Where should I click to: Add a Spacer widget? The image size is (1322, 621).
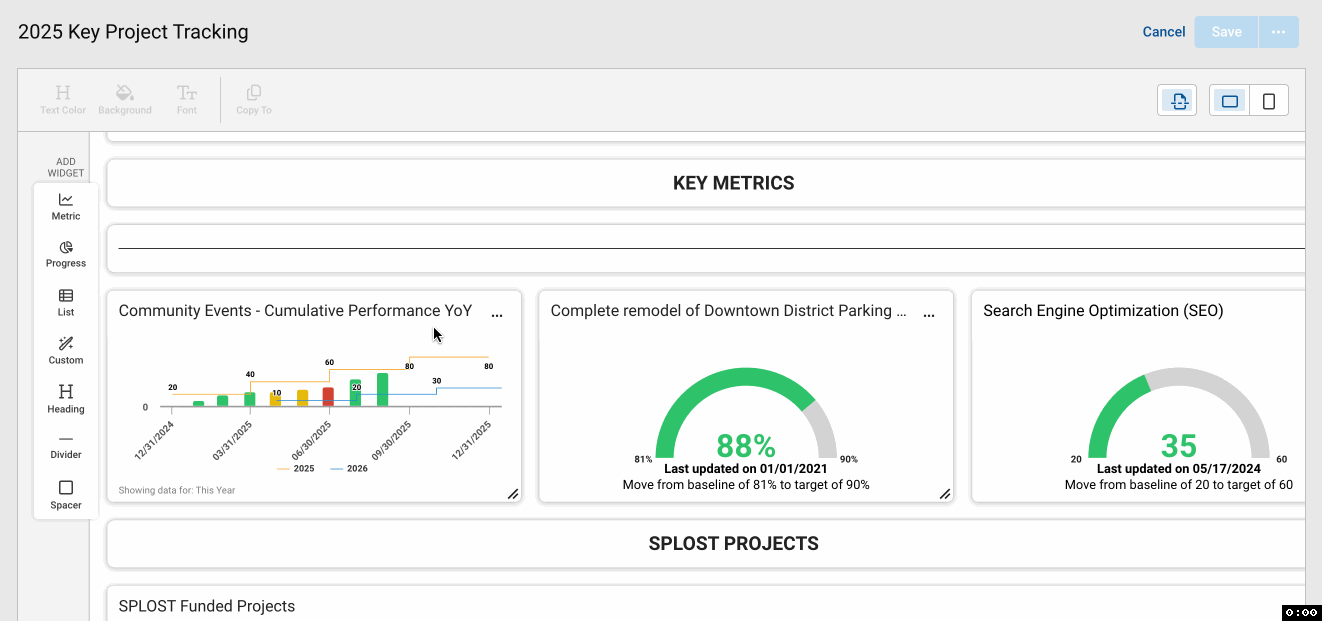[66, 495]
